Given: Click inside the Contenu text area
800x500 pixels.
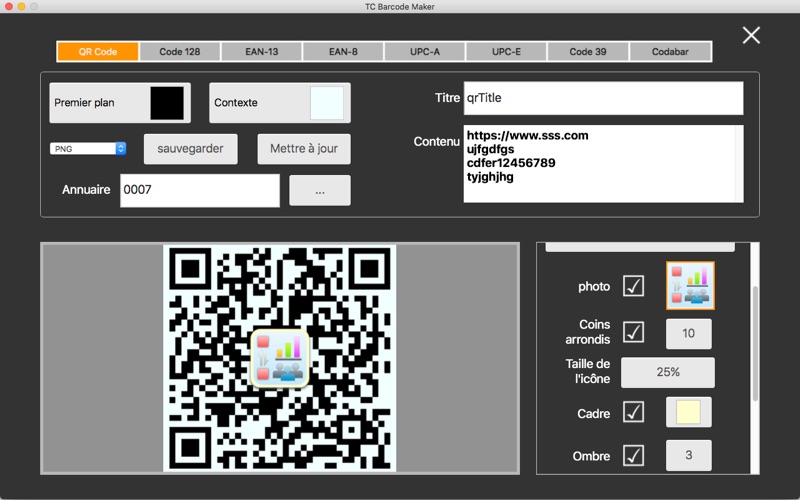Looking at the screenshot, I should [604, 164].
